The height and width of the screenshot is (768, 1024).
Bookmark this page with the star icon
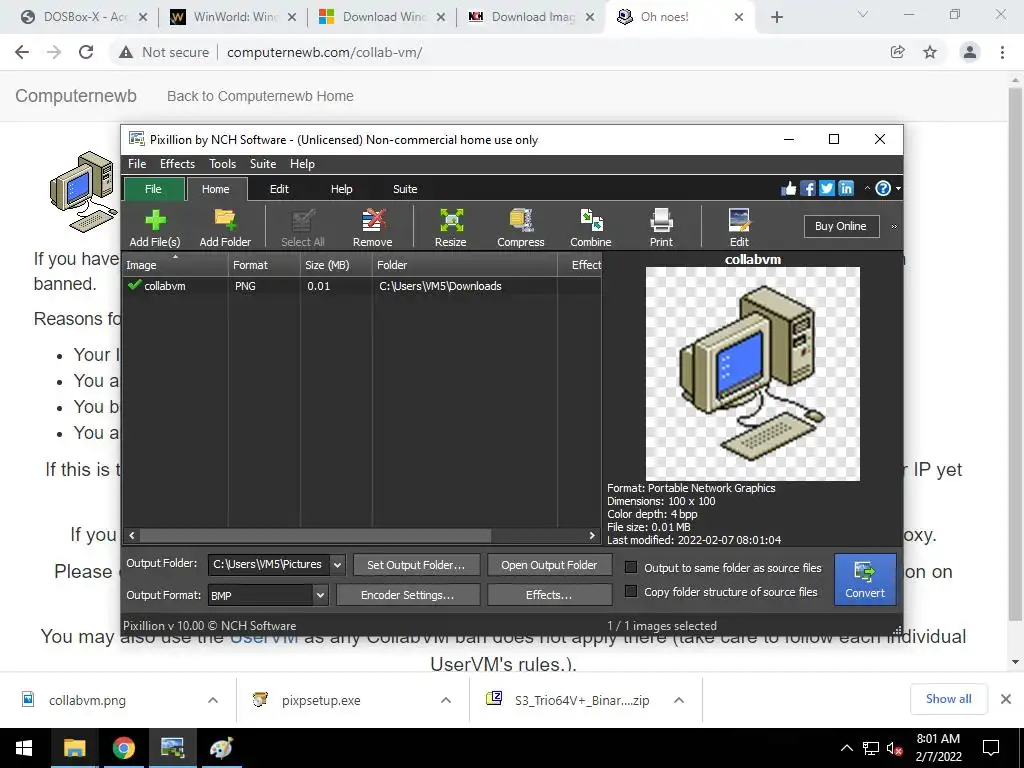[930, 52]
